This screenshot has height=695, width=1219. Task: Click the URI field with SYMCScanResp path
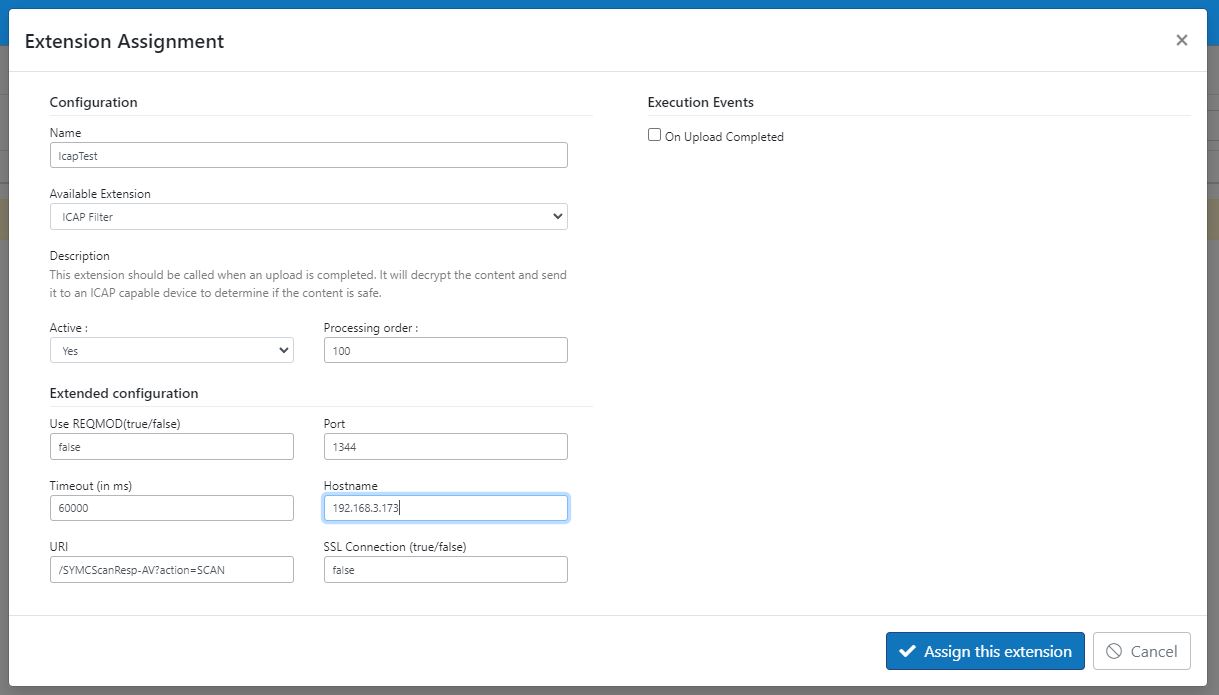pos(171,569)
